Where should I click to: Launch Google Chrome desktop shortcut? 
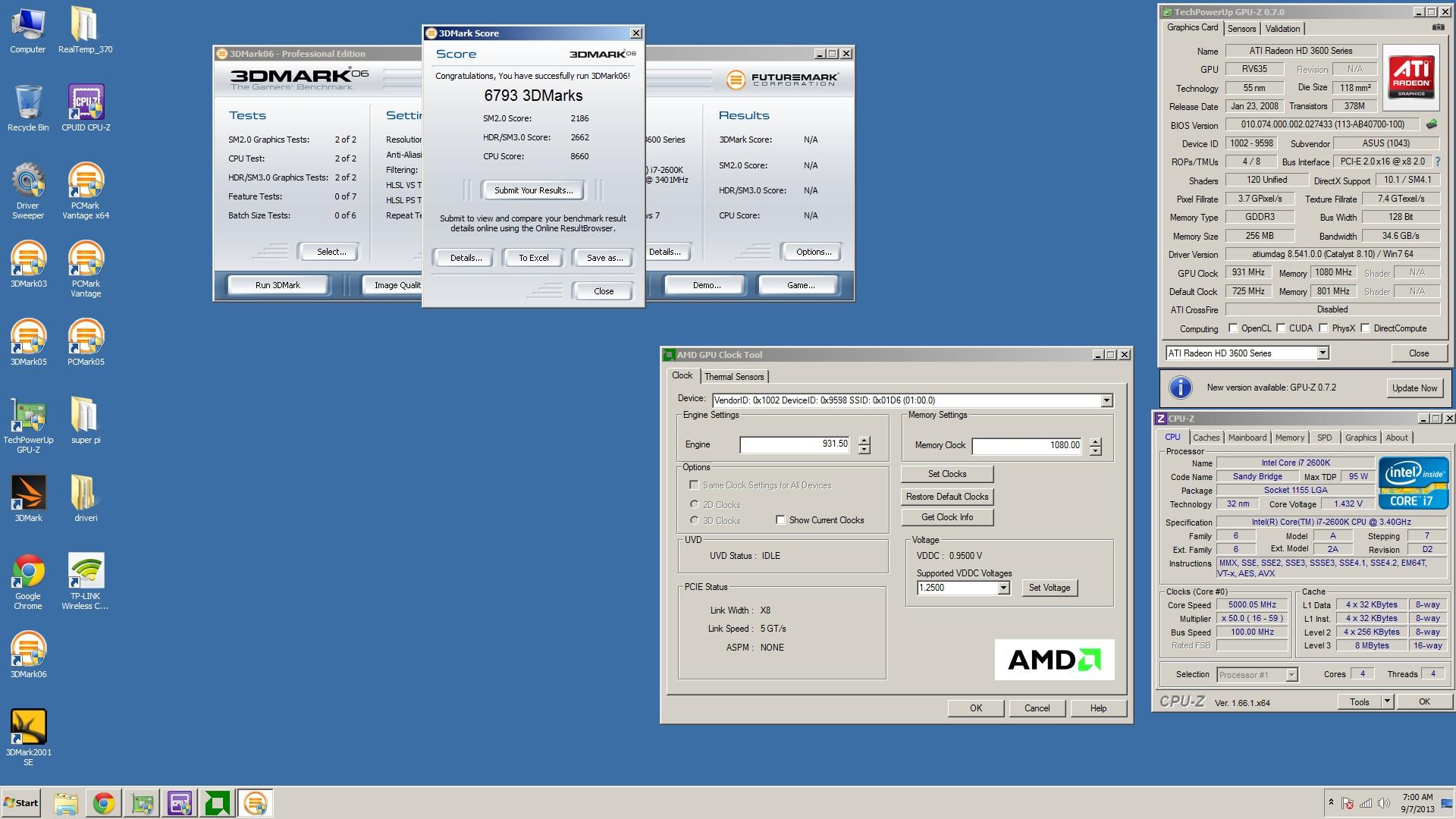pyautogui.click(x=28, y=582)
